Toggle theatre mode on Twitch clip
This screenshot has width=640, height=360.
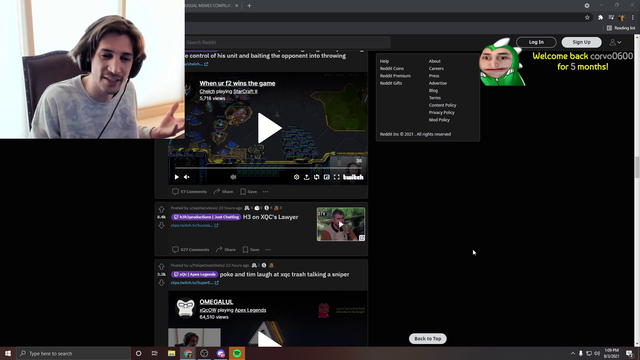327,177
